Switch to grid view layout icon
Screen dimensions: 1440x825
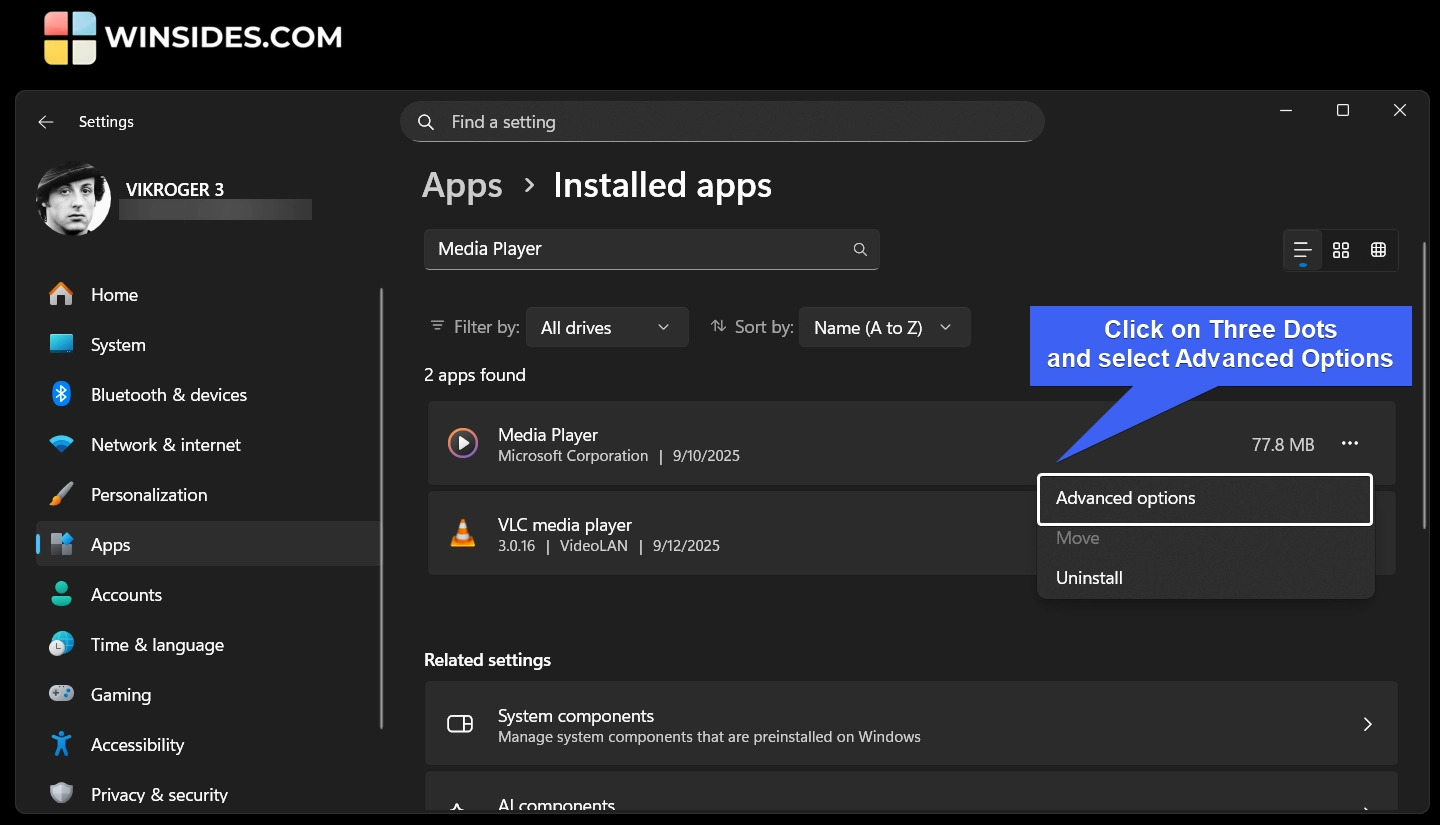click(x=1341, y=250)
